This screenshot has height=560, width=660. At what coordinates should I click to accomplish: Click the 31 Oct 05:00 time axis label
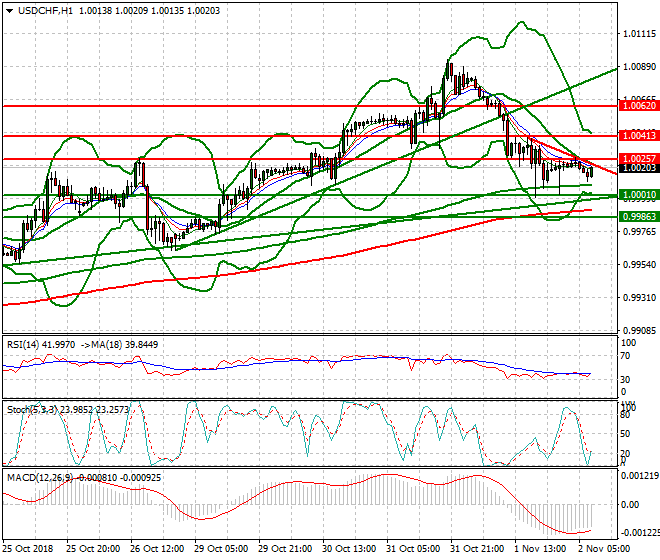pyautogui.click(x=413, y=549)
